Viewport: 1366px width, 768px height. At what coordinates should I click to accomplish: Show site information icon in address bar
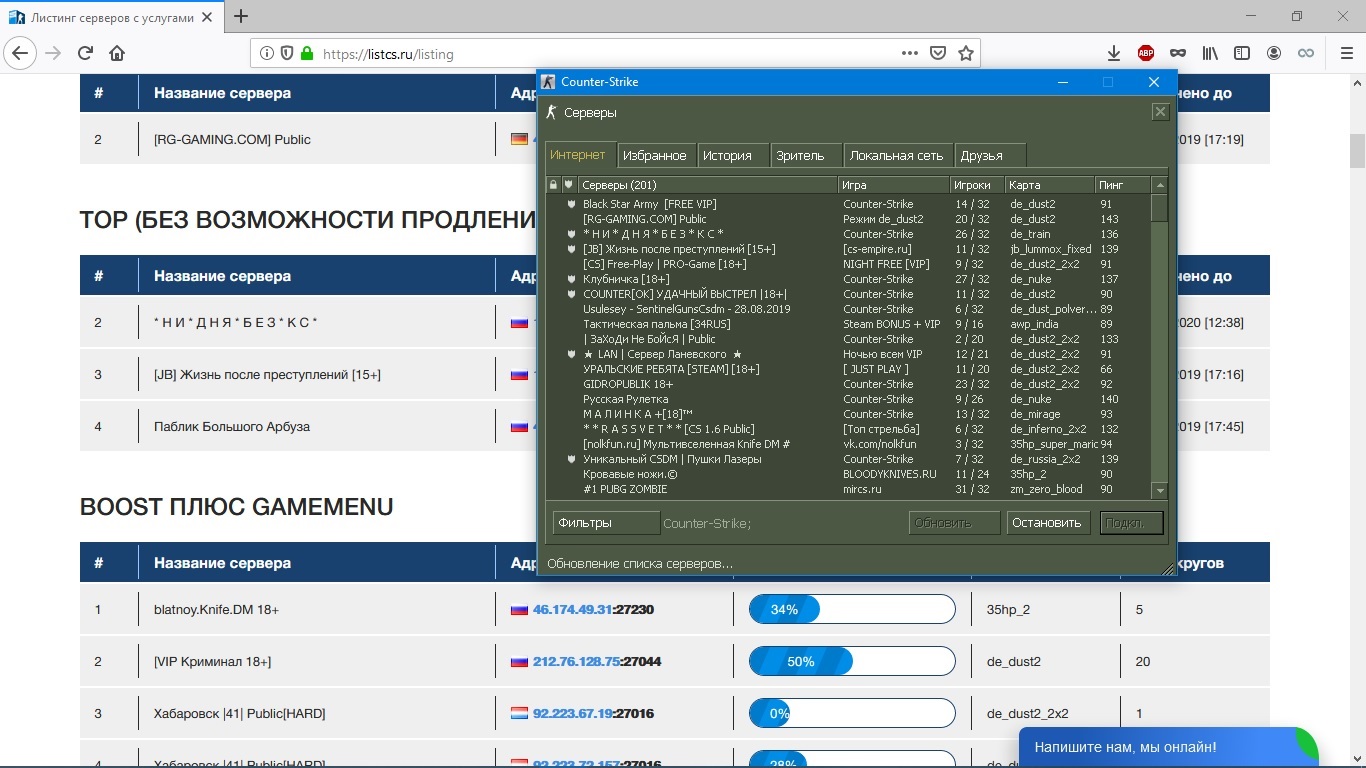tap(267, 53)
